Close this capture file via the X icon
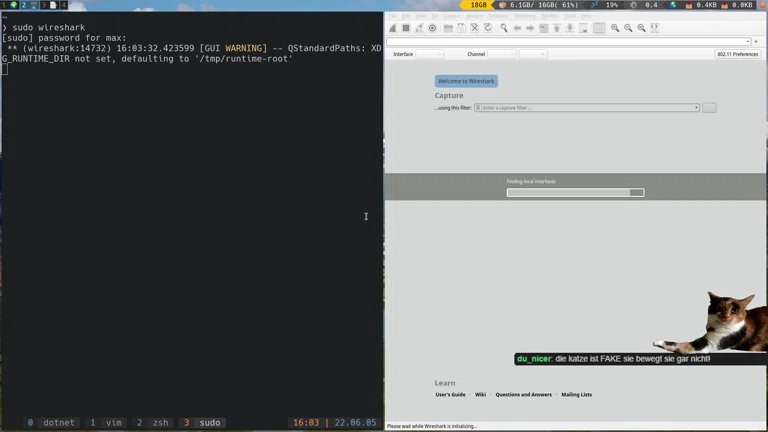 point(475,28)
